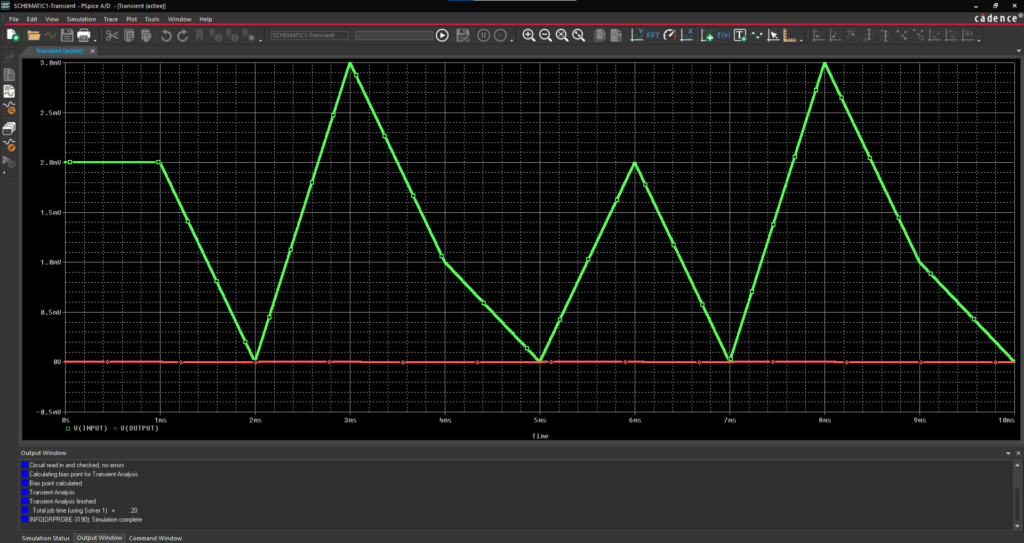Open the File menu

pyautogui.click(x=13, y=19)
